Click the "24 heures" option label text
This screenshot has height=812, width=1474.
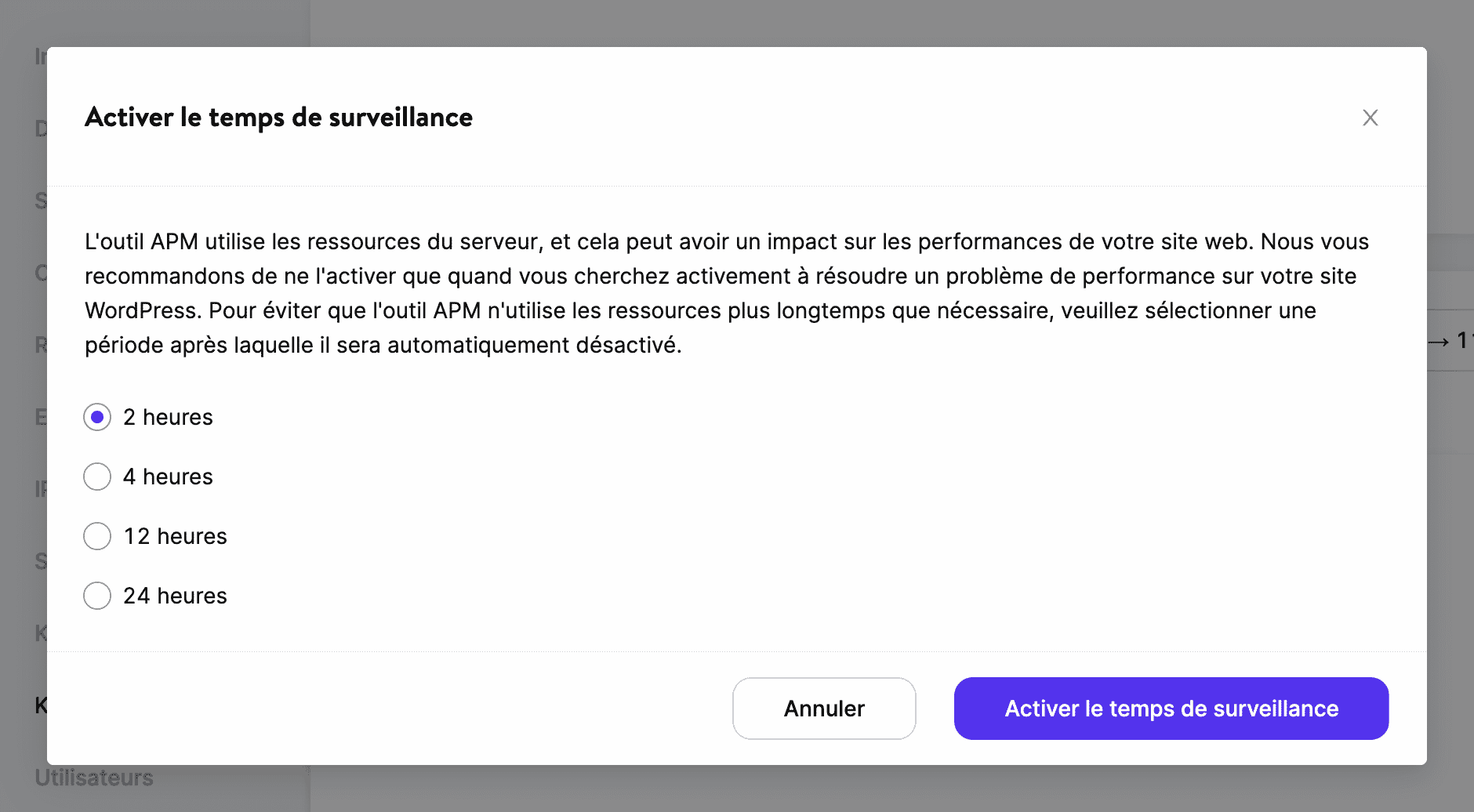pyautogui.click(x=175, y=596)
